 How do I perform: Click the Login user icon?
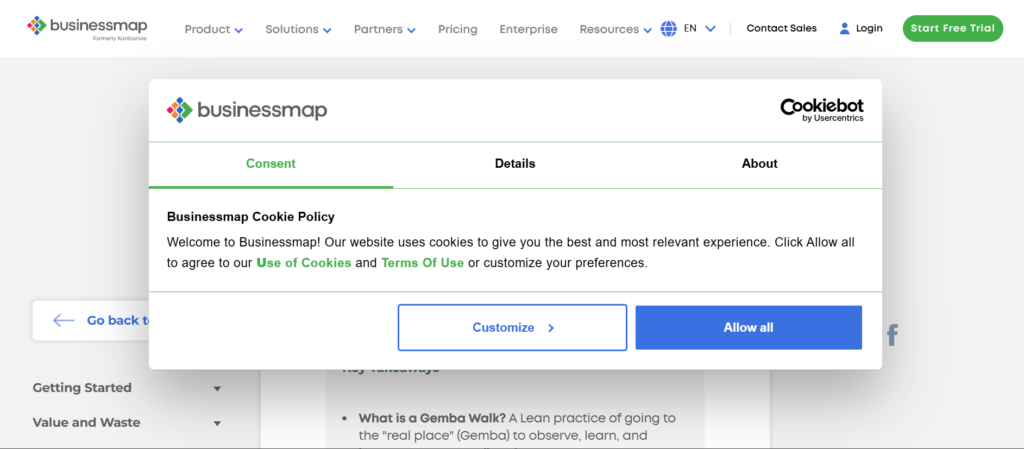click(x=845, y=29)
